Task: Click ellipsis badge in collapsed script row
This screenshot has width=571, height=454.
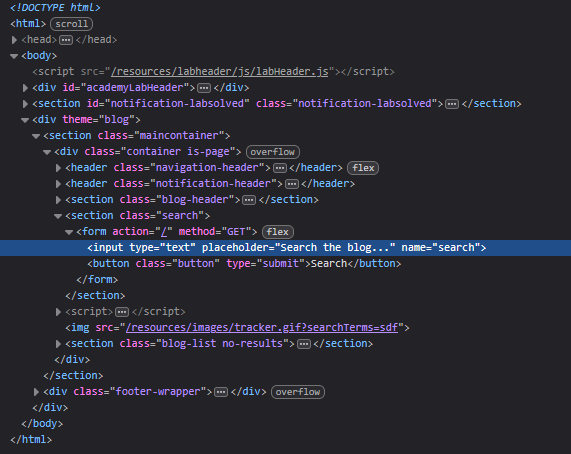Action: coord(122,312)
